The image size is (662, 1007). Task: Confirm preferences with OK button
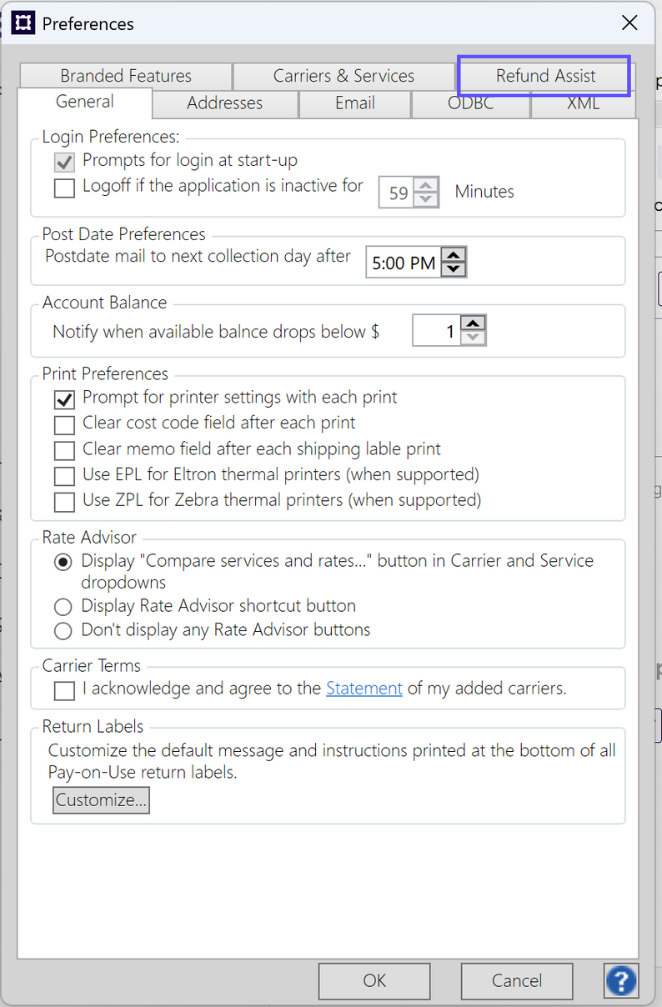tap(374, 980)
